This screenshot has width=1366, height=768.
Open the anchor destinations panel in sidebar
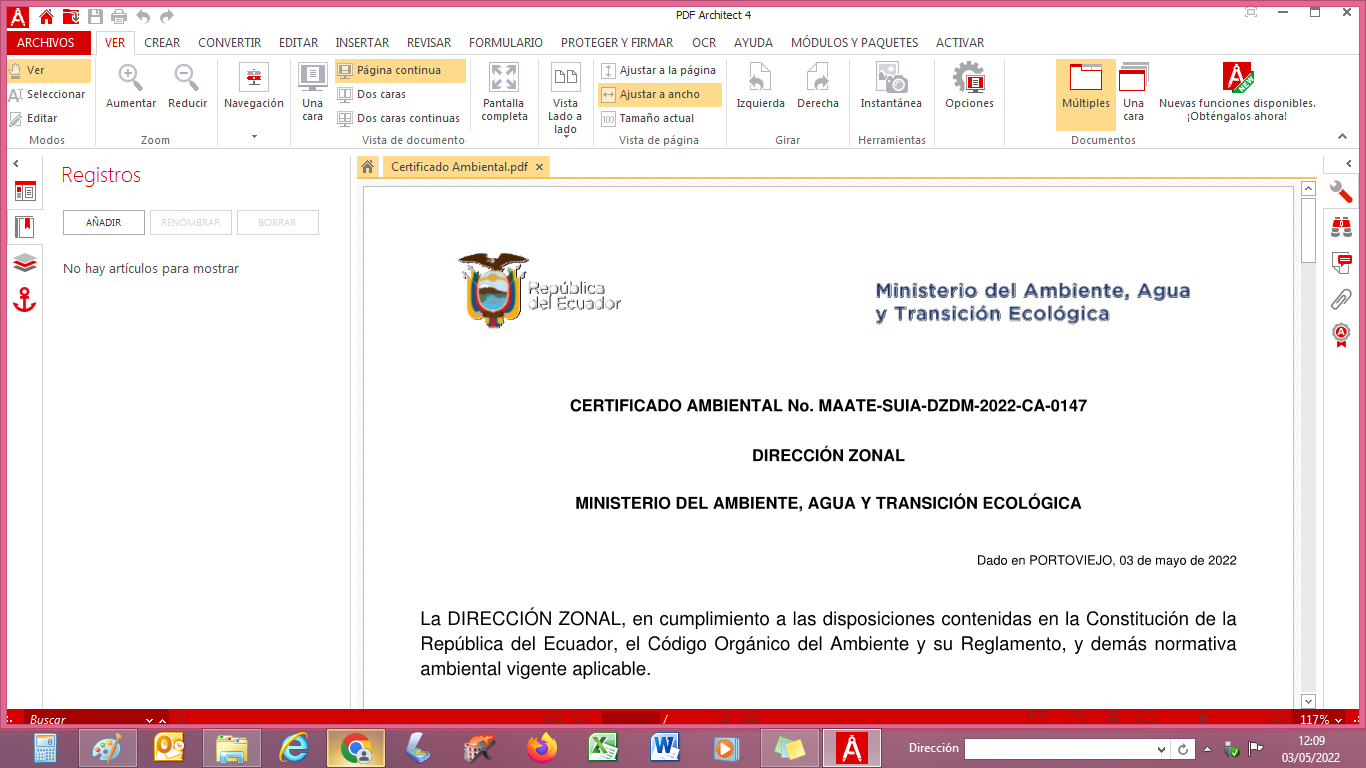[25, 299]
